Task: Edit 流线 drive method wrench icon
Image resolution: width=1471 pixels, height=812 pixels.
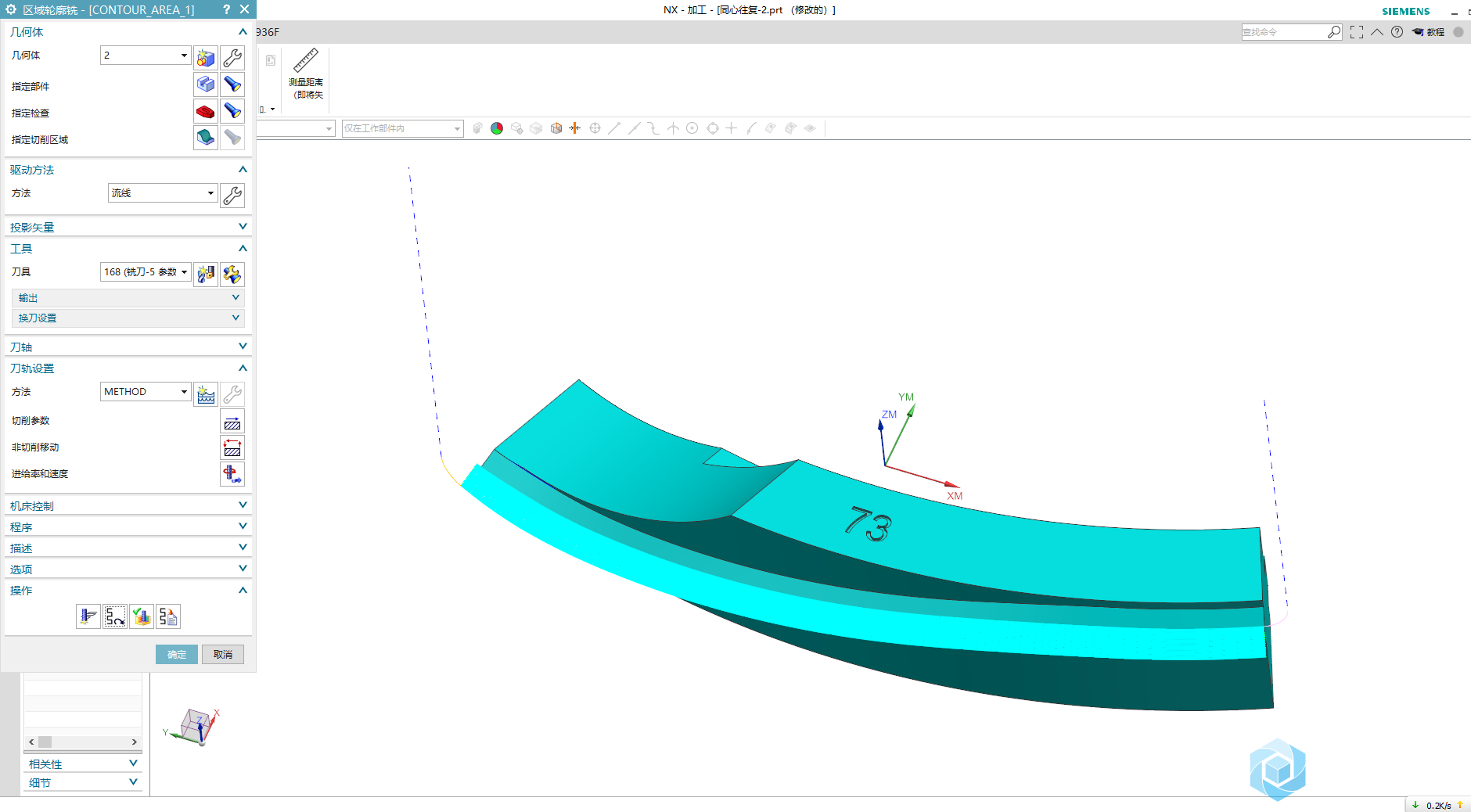Action: tap(232, 195)
